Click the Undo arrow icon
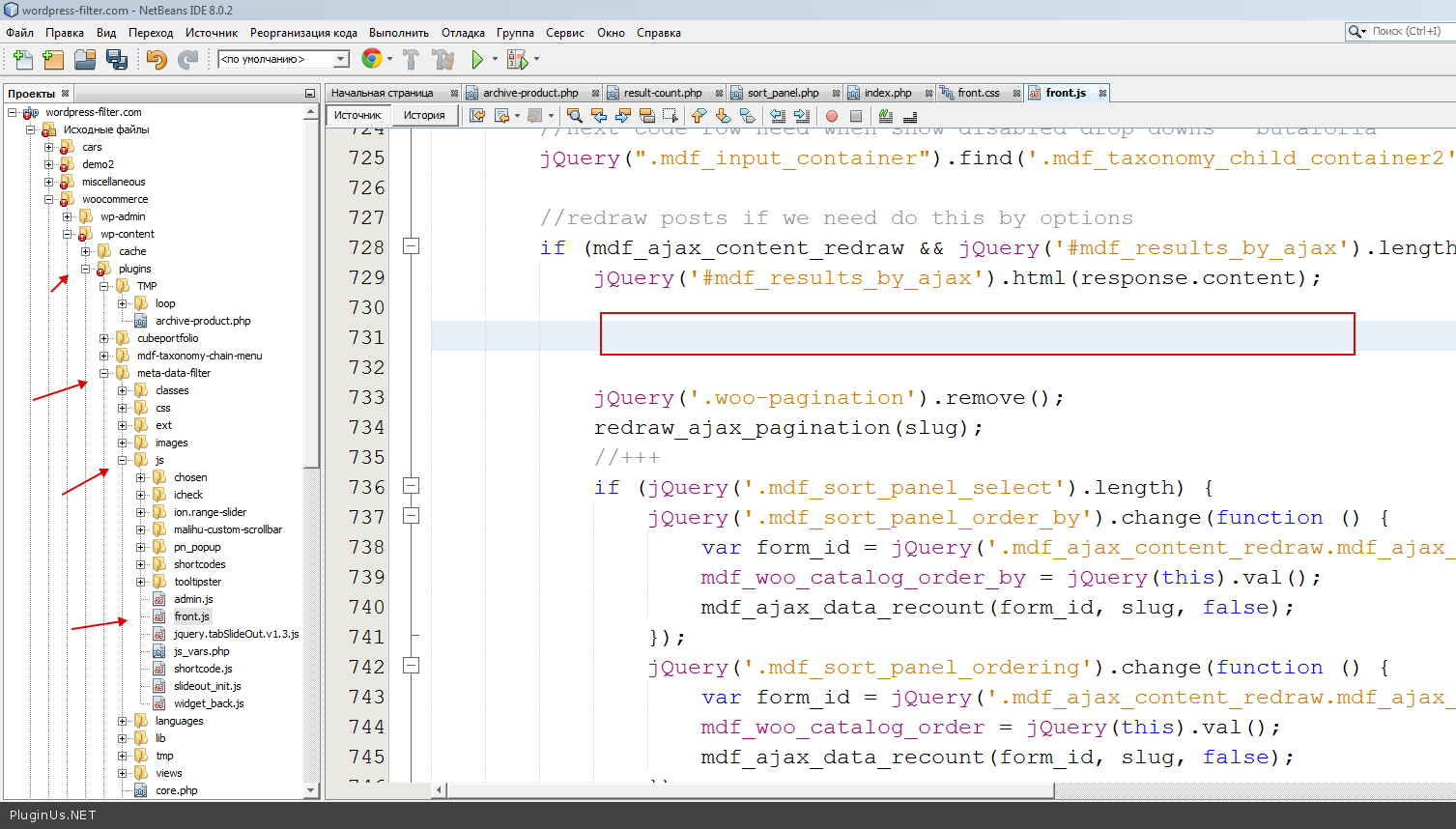Screen dimensions: 1456x829 (x=157, y=60)
